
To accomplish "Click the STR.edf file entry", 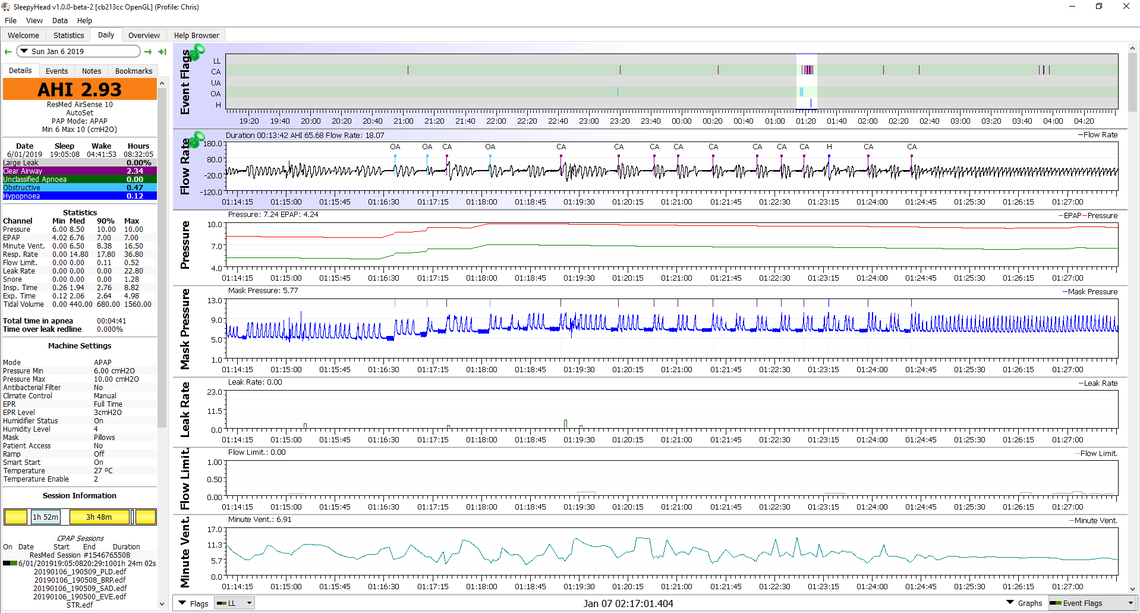I will (x=80, y=605).
